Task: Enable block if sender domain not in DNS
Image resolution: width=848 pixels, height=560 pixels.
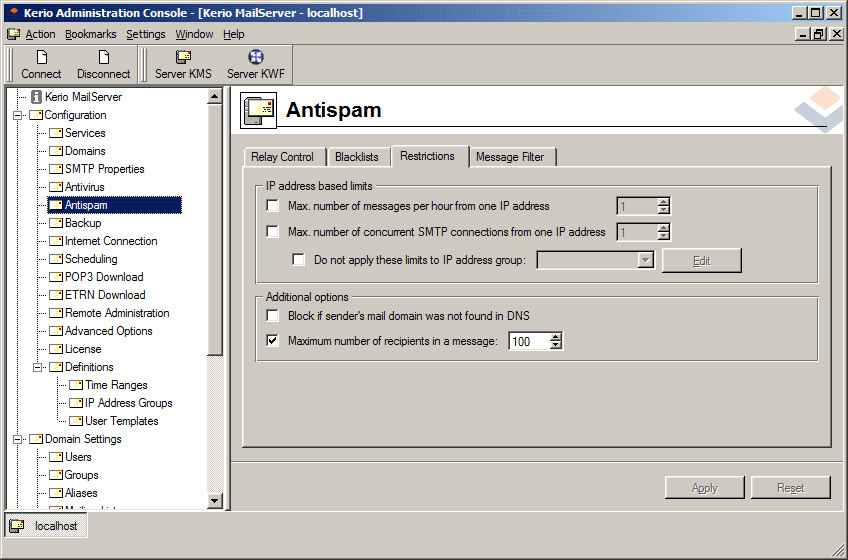Action: (273, 315)
